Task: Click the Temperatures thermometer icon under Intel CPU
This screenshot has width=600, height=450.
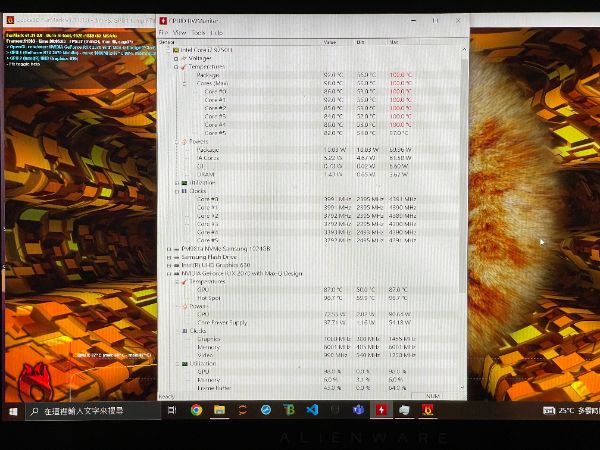Action: (184, 67)
